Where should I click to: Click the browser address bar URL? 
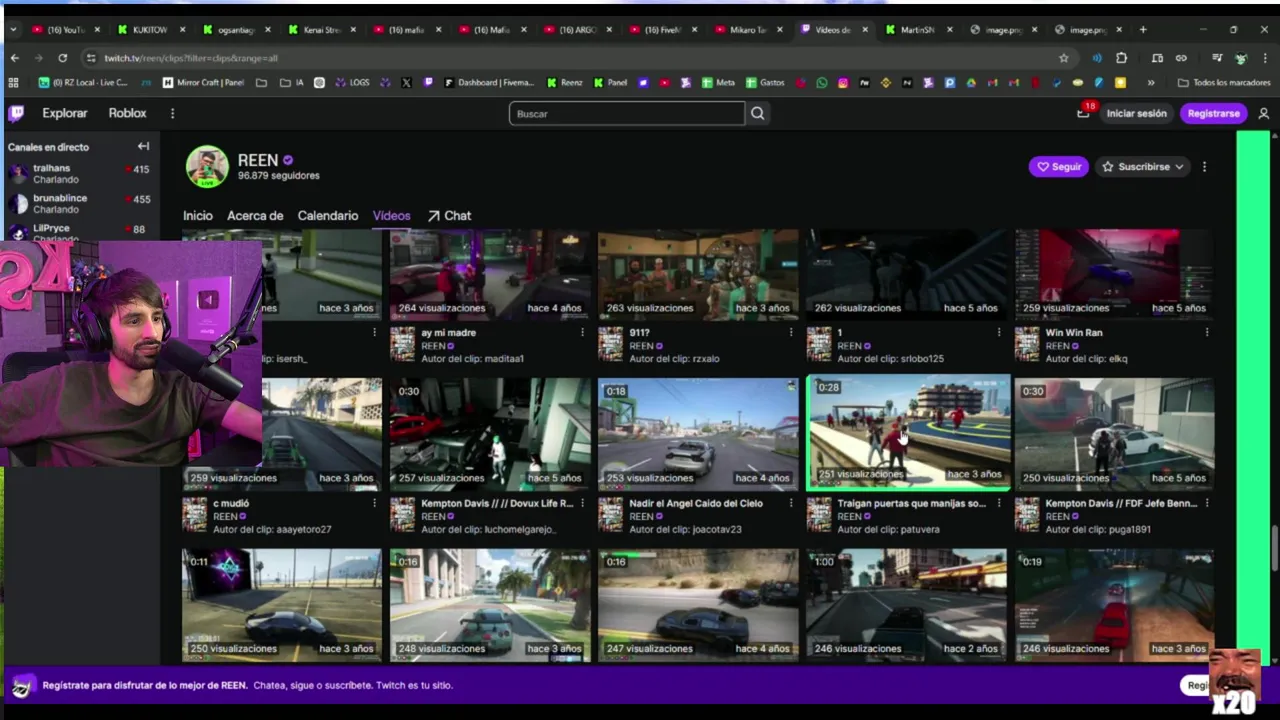point(191,58)
